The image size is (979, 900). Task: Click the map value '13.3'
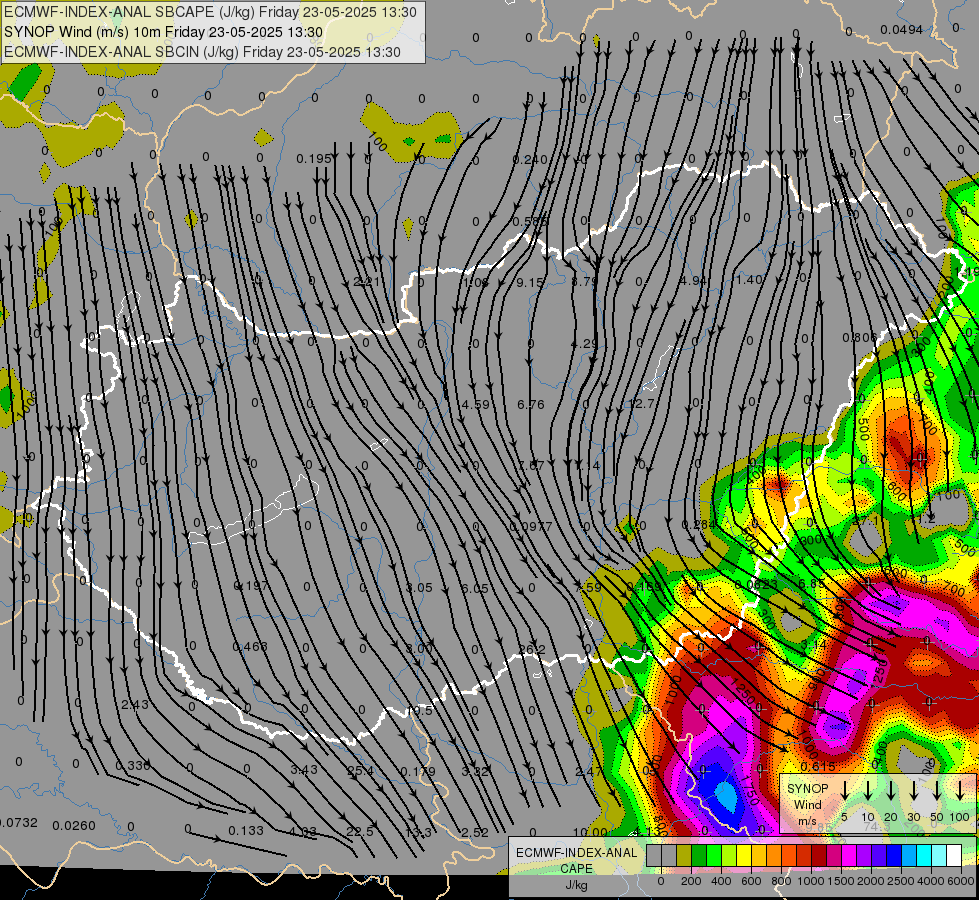click(x=418, y=832)
